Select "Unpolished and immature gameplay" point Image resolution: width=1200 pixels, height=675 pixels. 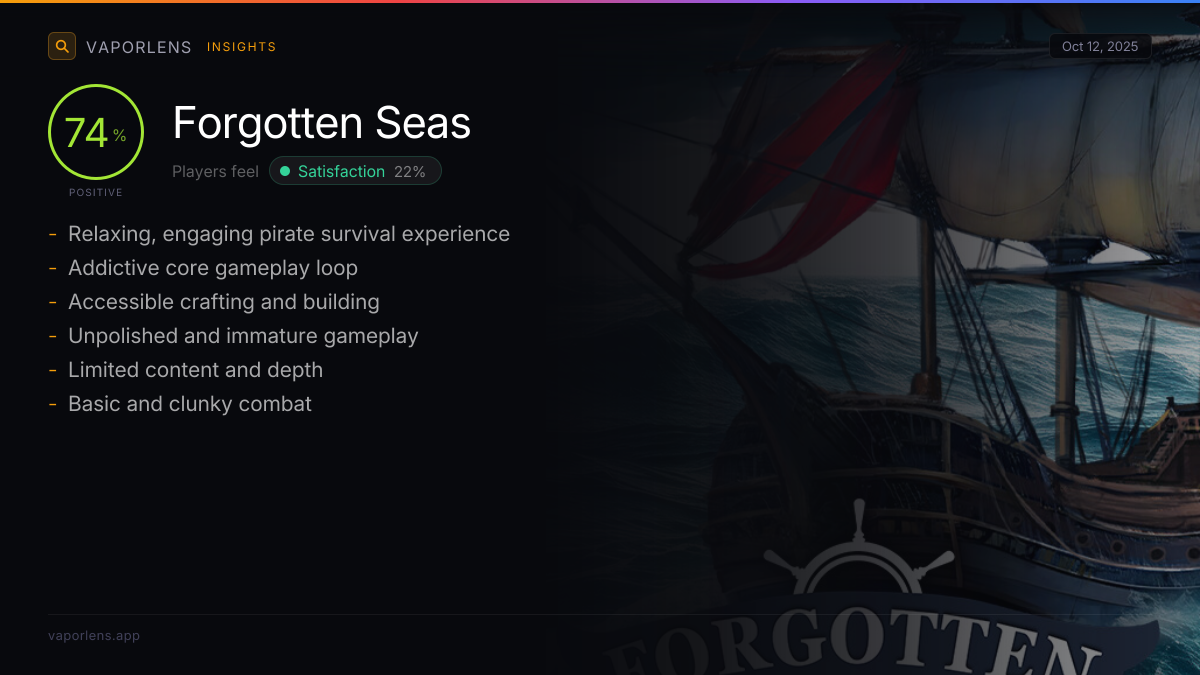tap(243, 336)
